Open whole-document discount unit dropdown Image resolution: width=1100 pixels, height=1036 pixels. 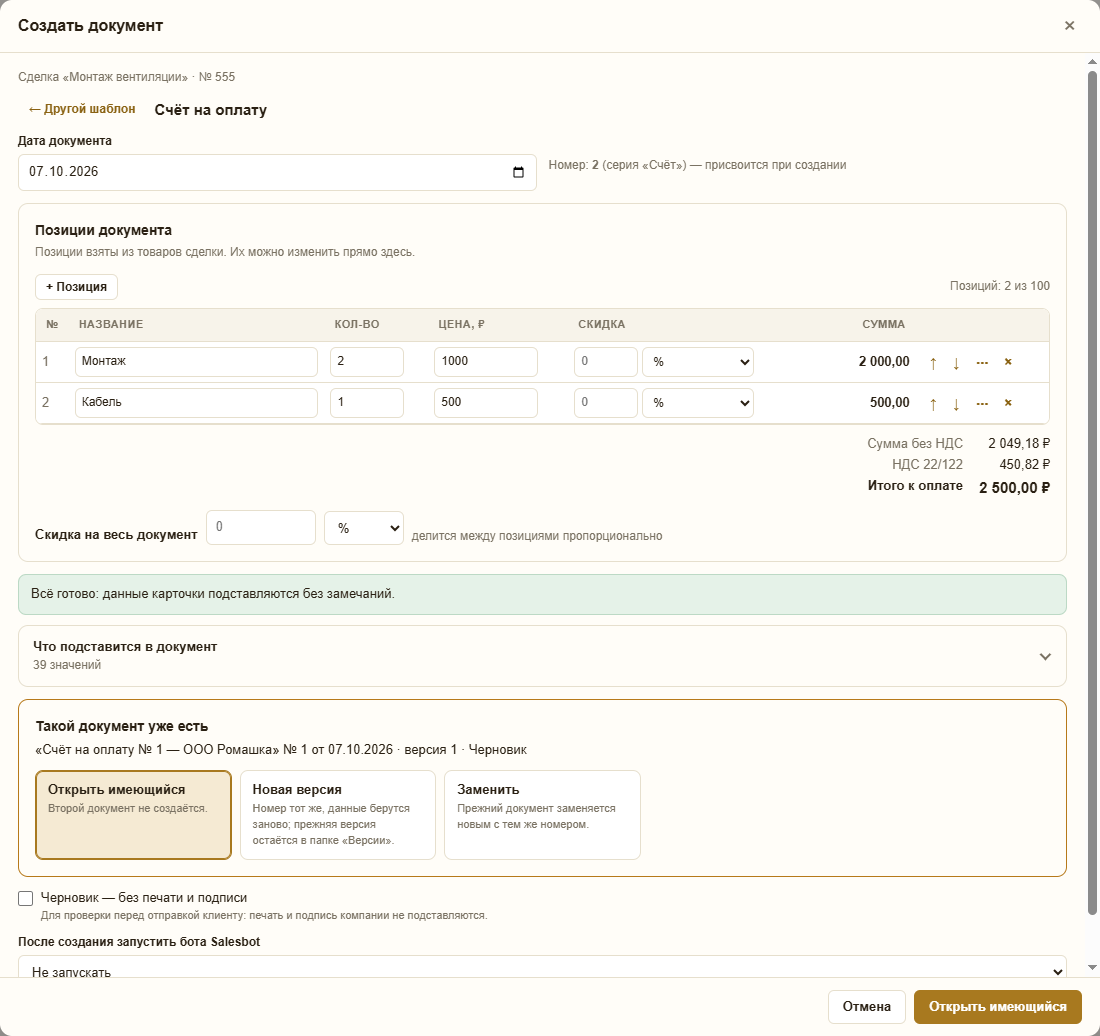pos(364,528)
